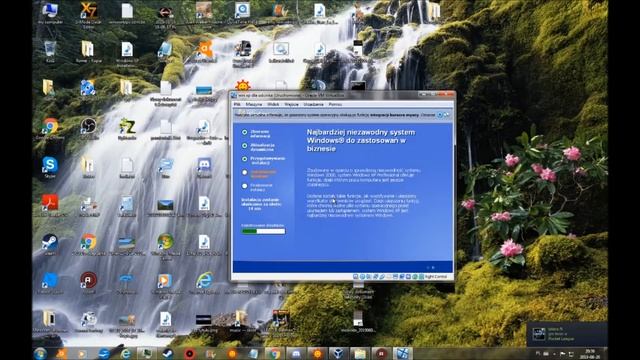Open the Google Chrome desktop shortcut
This screenshot has height=360, width=640.
click(50, 127)
